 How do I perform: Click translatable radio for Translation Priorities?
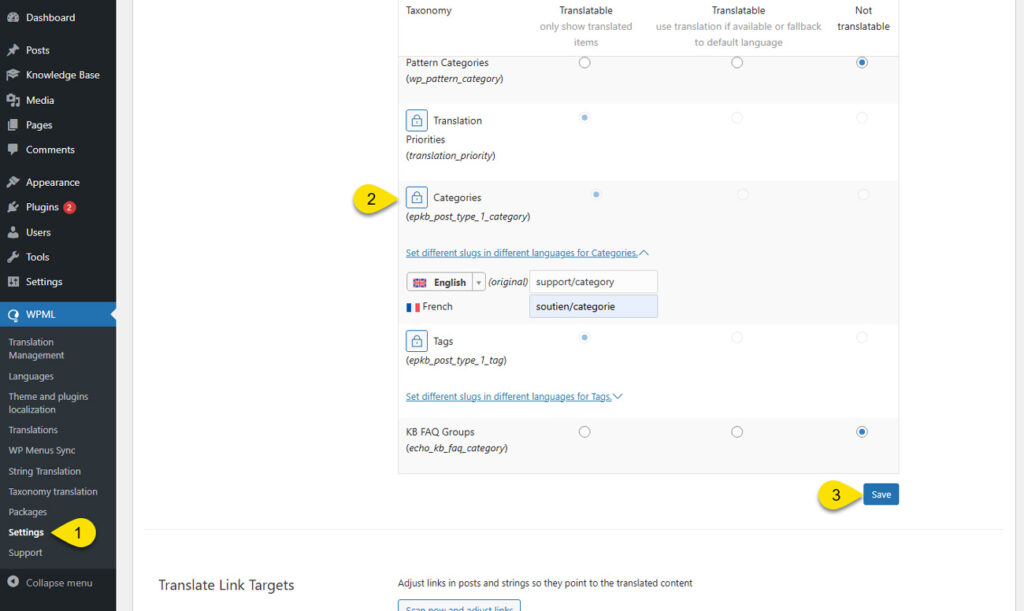pos(584,118)
